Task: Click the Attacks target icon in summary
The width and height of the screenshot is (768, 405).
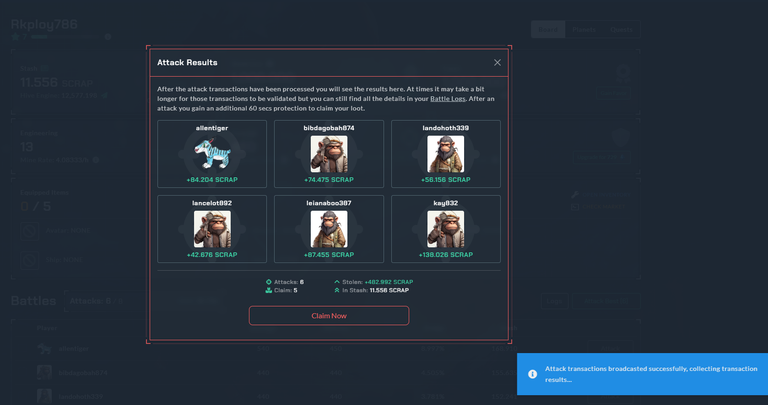Action: tap(268, 282)
